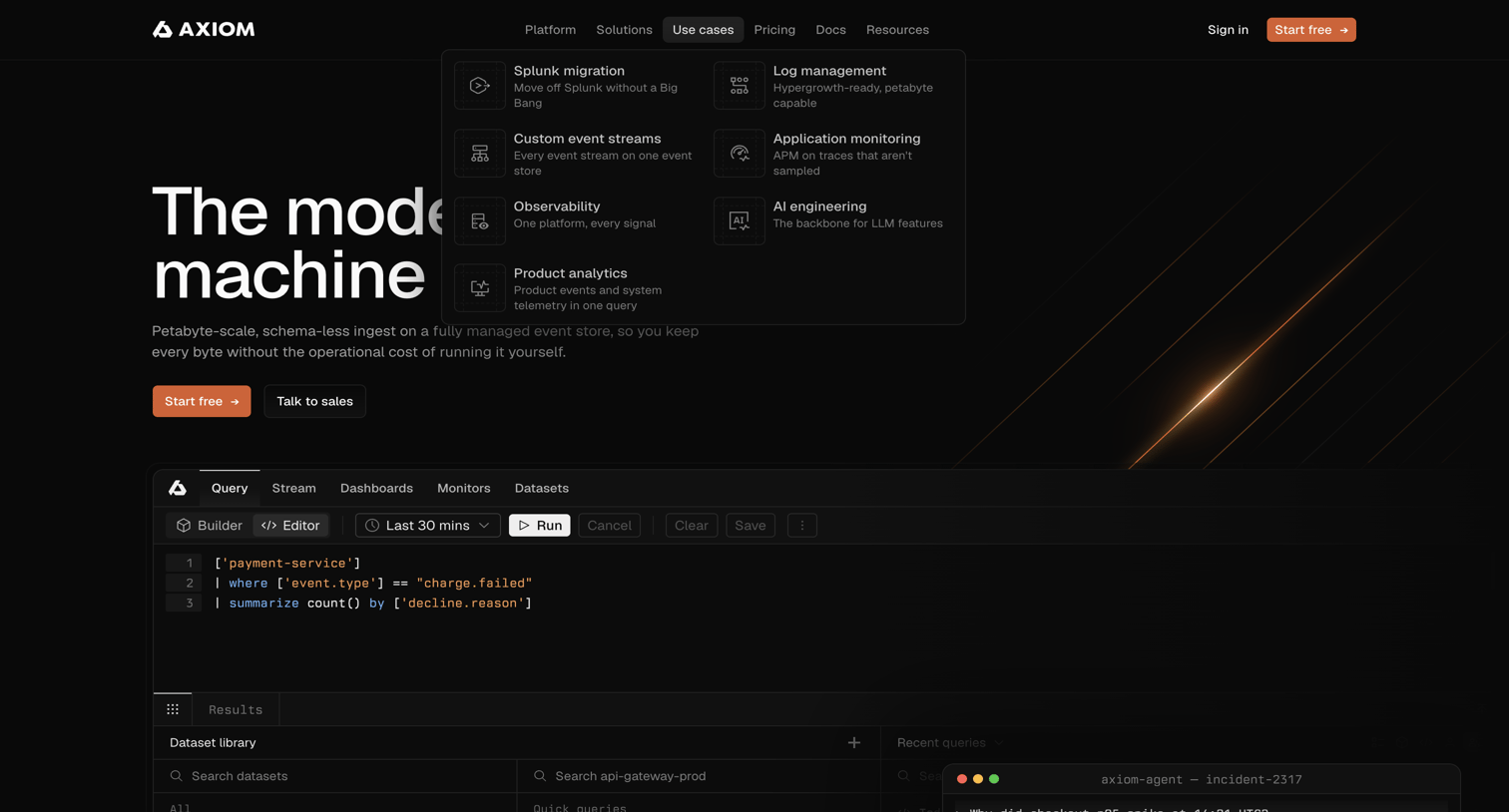This screenshot has height=812, width=1509.
Task: Click Talk to sales button
Action: (314, 401)
